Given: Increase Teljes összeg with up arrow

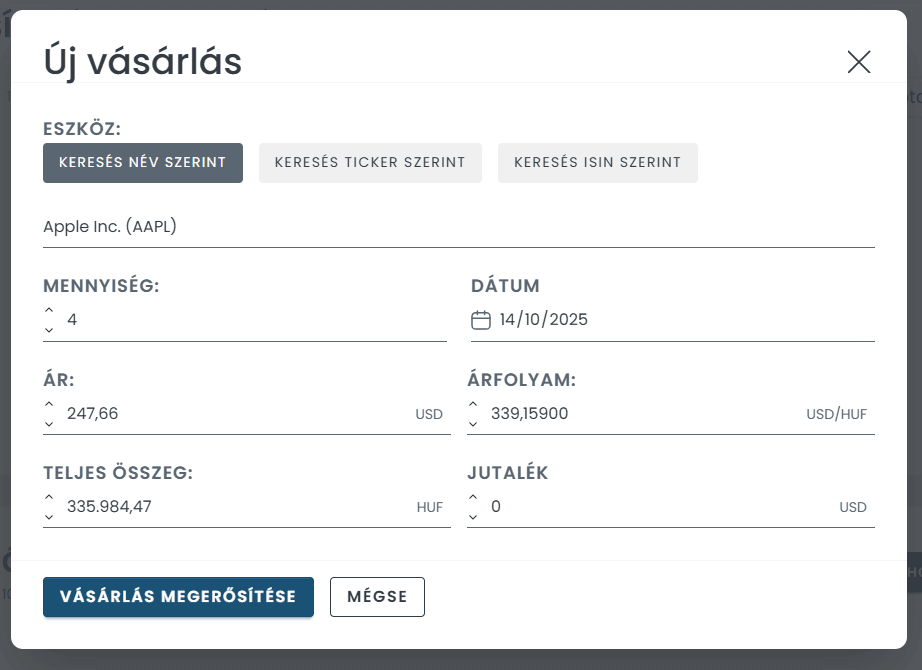Looking at the screenshot, I should pos(50,497).
